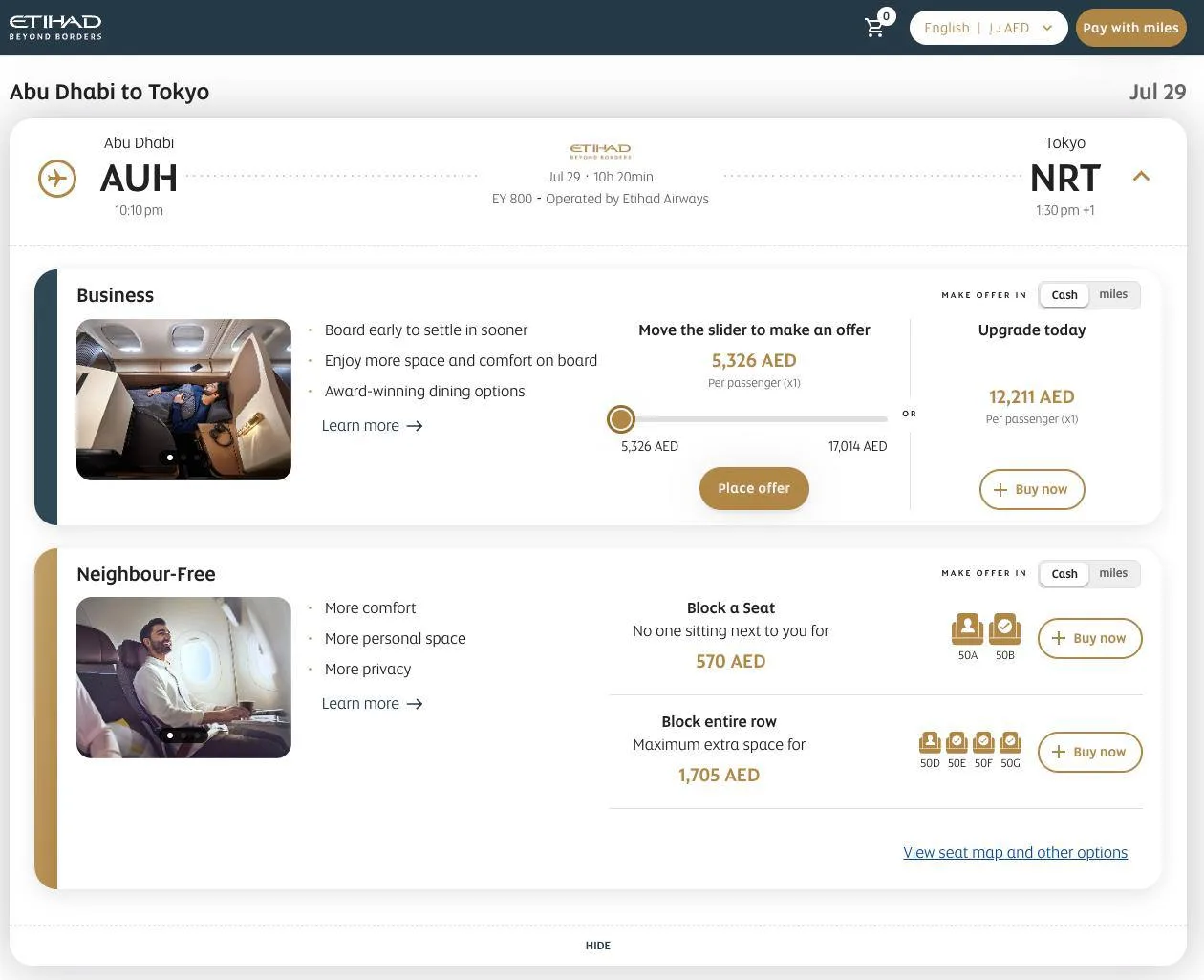Switch Neighbour-Free offer to miles

coord(1113,573)
